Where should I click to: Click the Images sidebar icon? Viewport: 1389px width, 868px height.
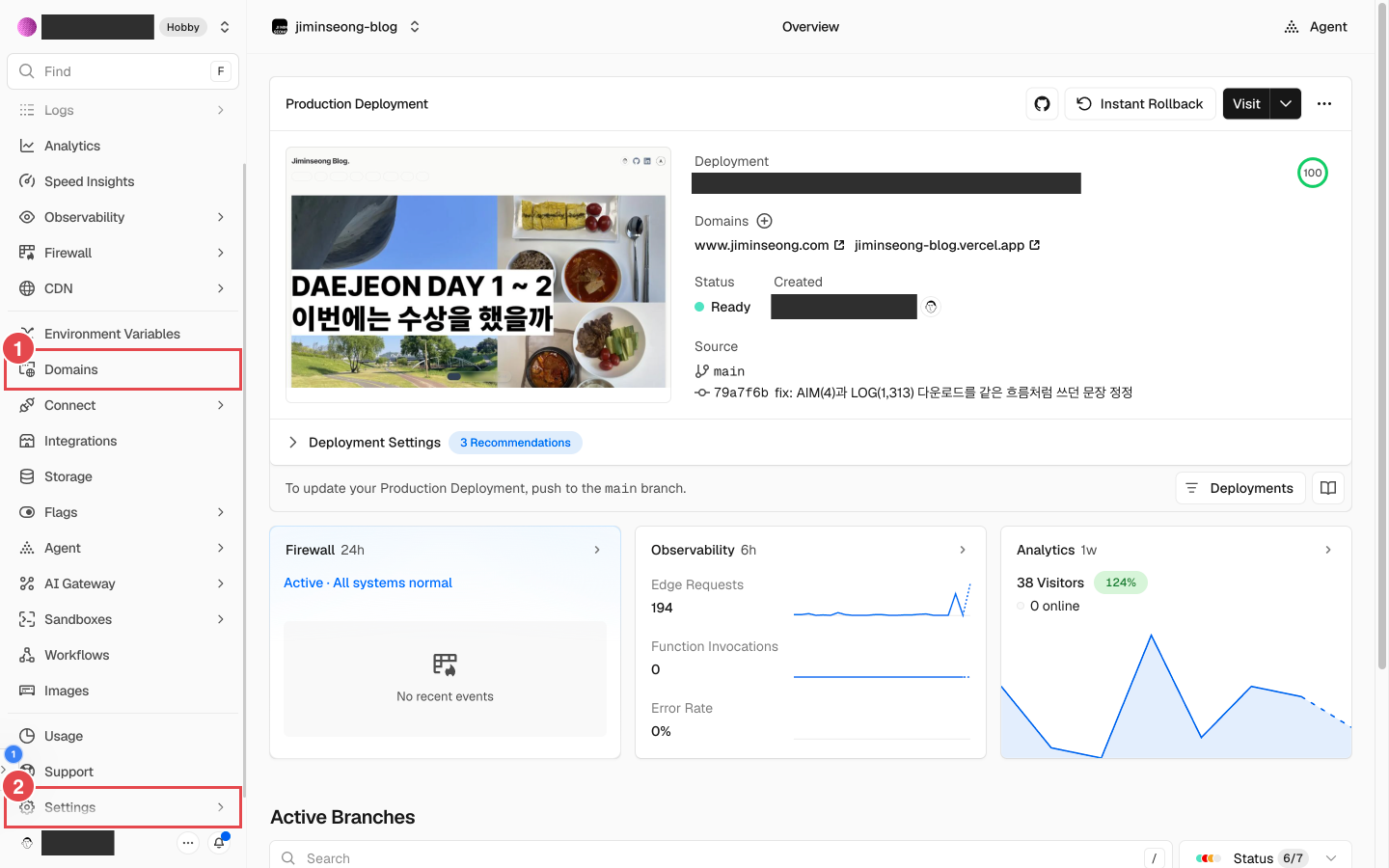(x=27, y=691)
